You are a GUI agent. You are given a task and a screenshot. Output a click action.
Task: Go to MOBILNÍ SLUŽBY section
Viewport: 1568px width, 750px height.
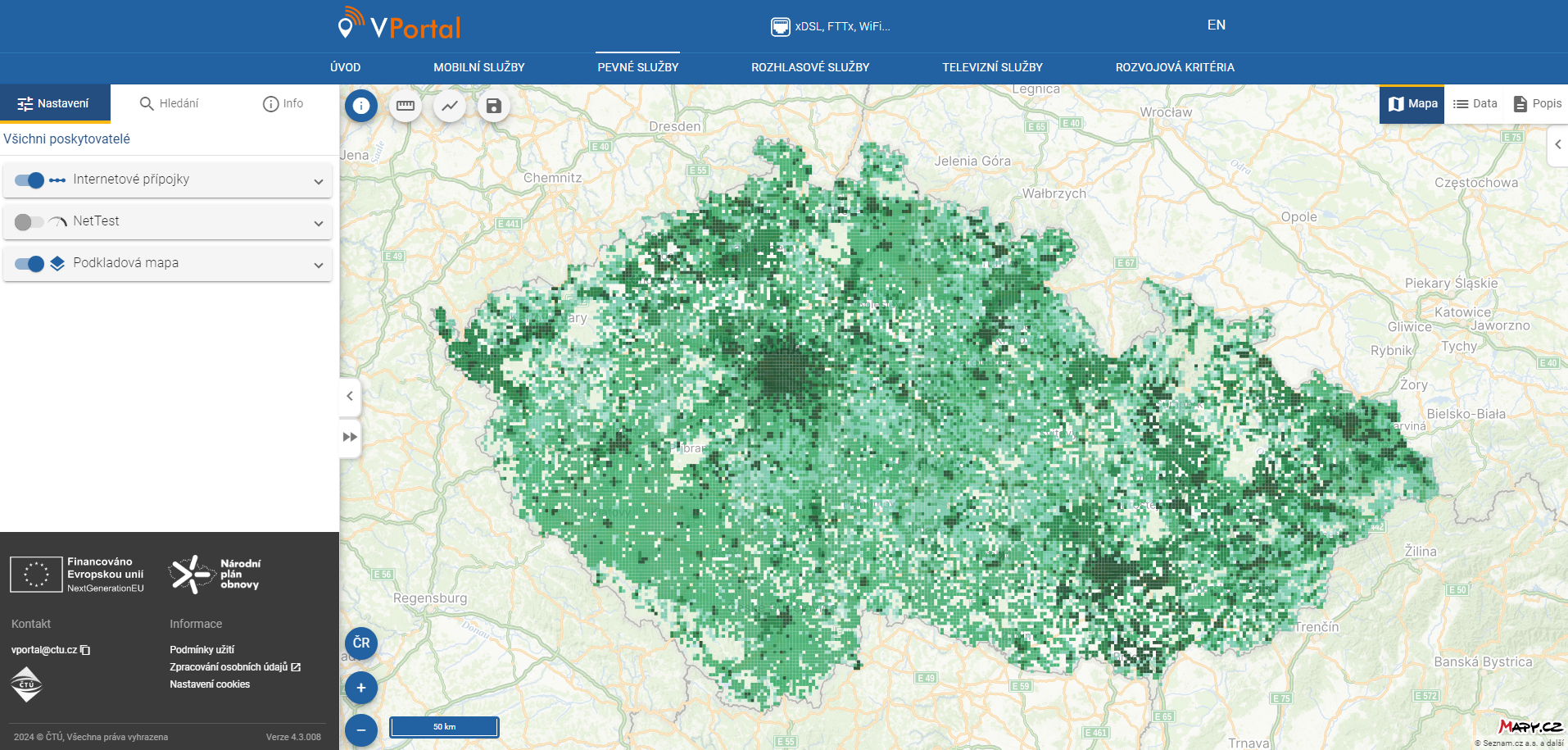(479, 67)
